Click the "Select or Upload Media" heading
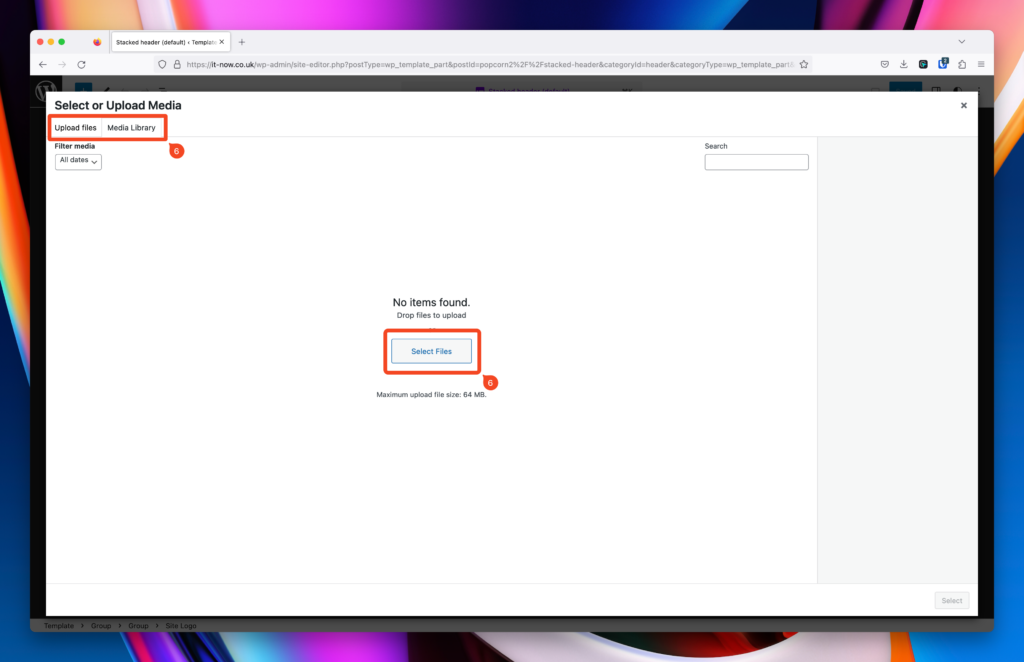This screenshot has width=1024, height=662. tap(118, 106)
